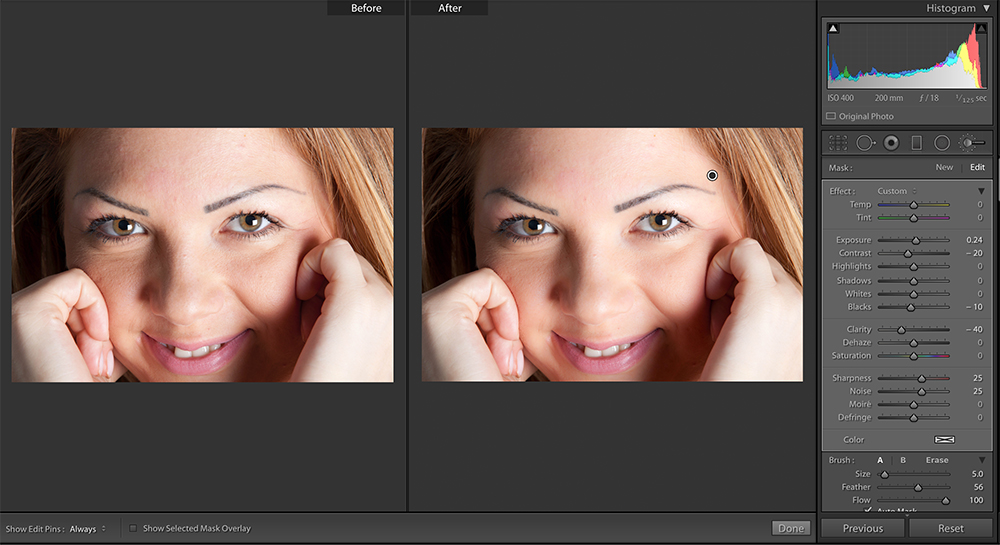This screenshot has width=1000, height=545.
Task: Click the Moiré slider handle
Action: tap(913, 405)
